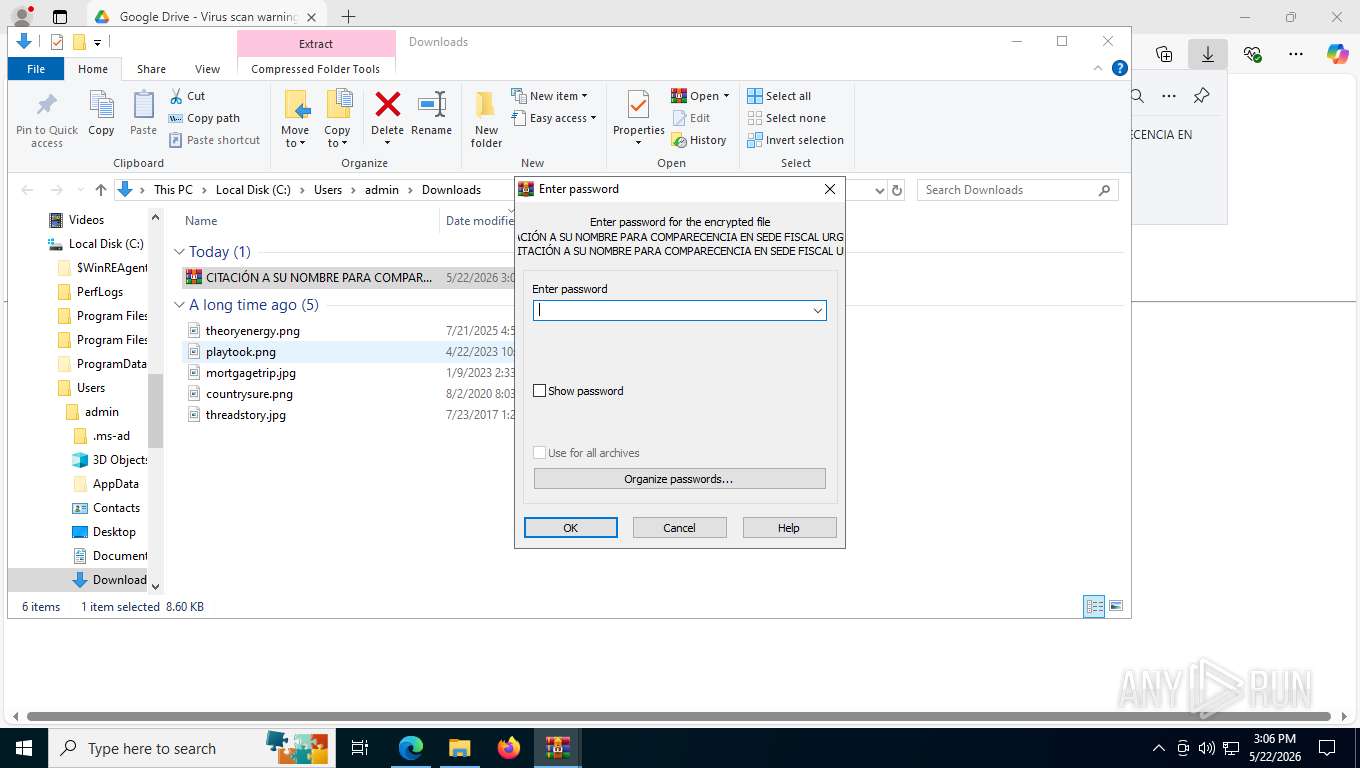Open the password history dropdown arrow
Viewport: 1360px width, 768px height.
[x=817, y=311]
